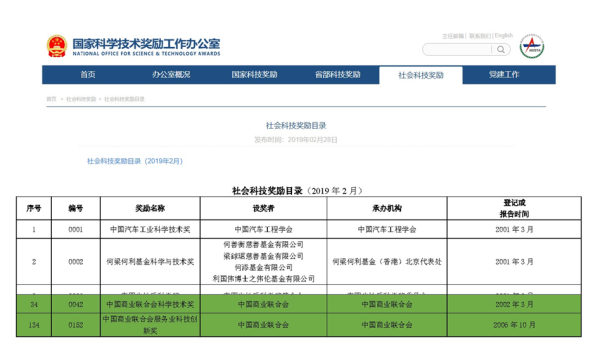Click the 中国商业联合会服务业科技创新奖 cell
The height and width of the screenshot is (361, 600).
pyautogui.click(x=150, y=325)
